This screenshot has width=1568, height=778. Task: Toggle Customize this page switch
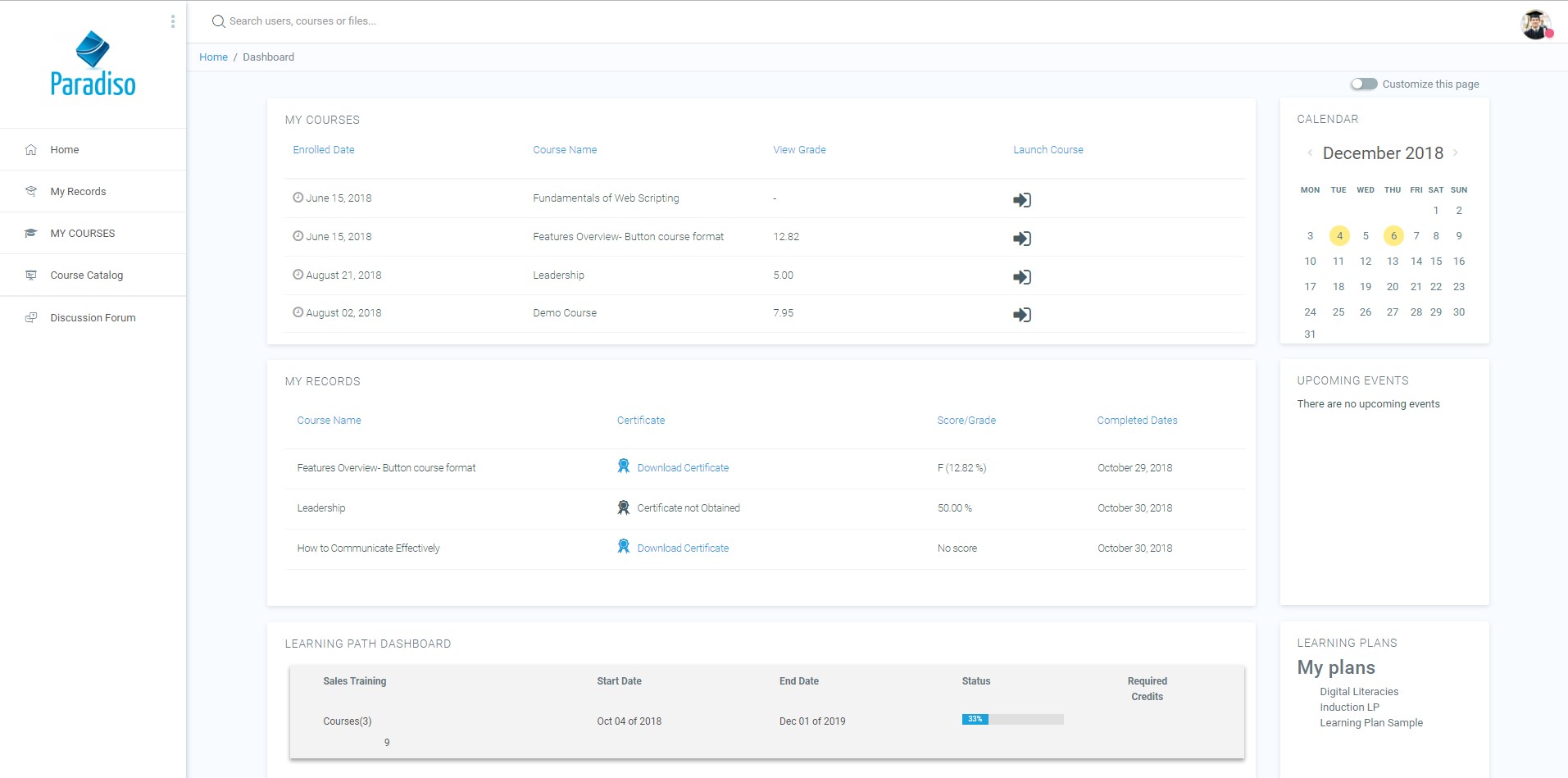[x=1364, y=84]
